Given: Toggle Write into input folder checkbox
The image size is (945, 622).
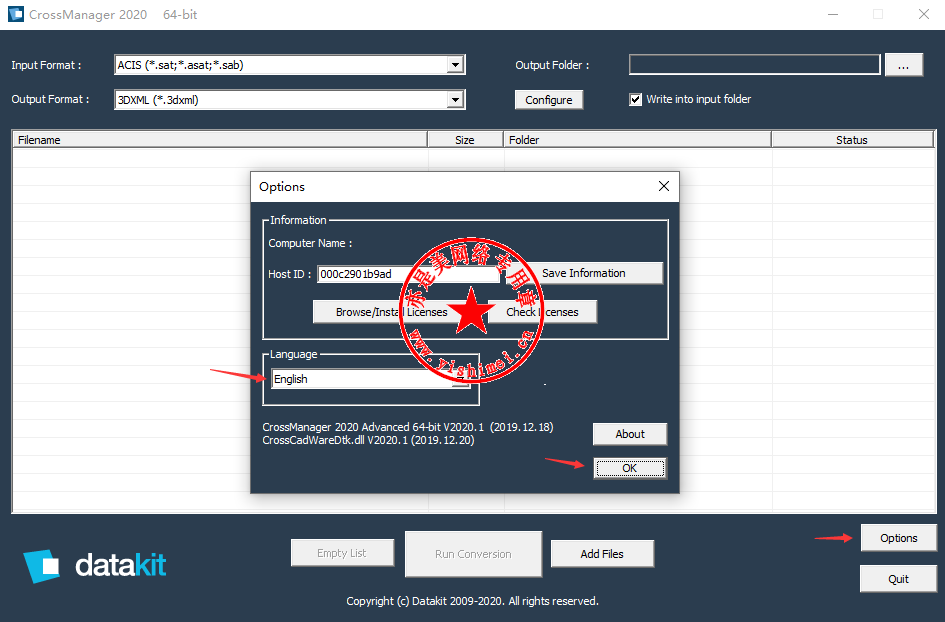Looking at the screenshot, I should click(x=635, y=99).
